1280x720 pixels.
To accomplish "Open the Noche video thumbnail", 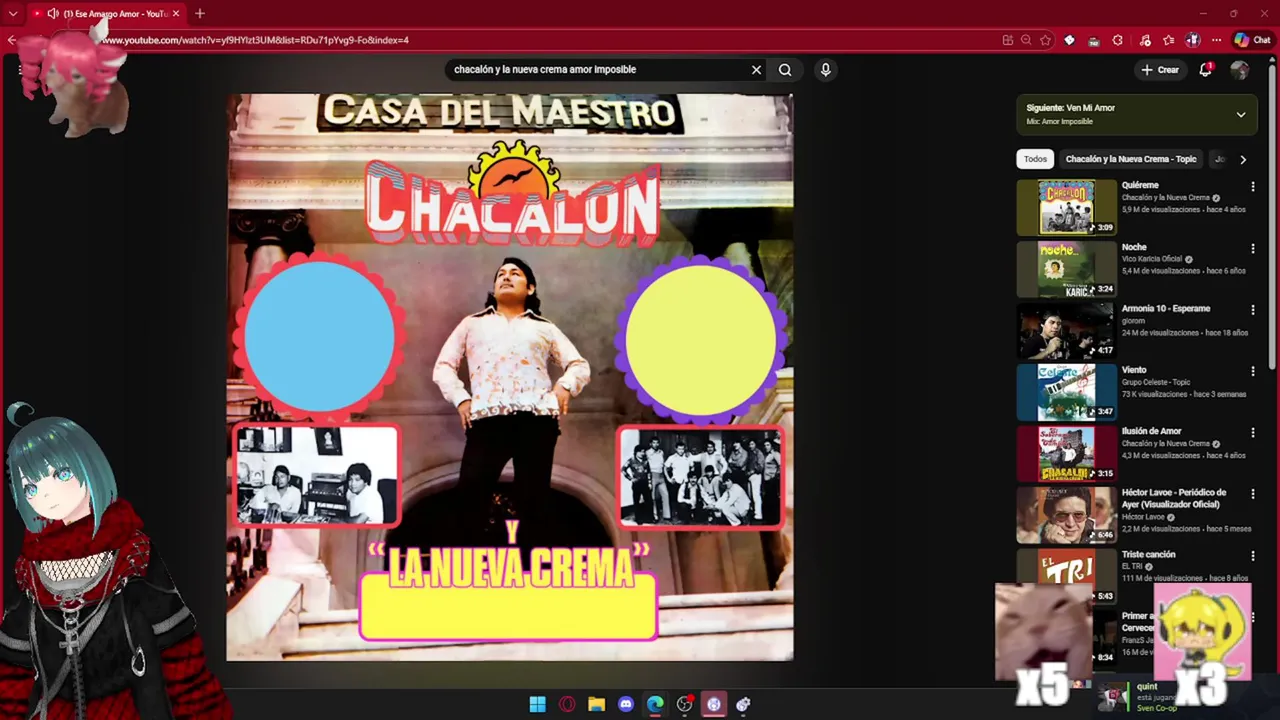I will coord(1066,269).
